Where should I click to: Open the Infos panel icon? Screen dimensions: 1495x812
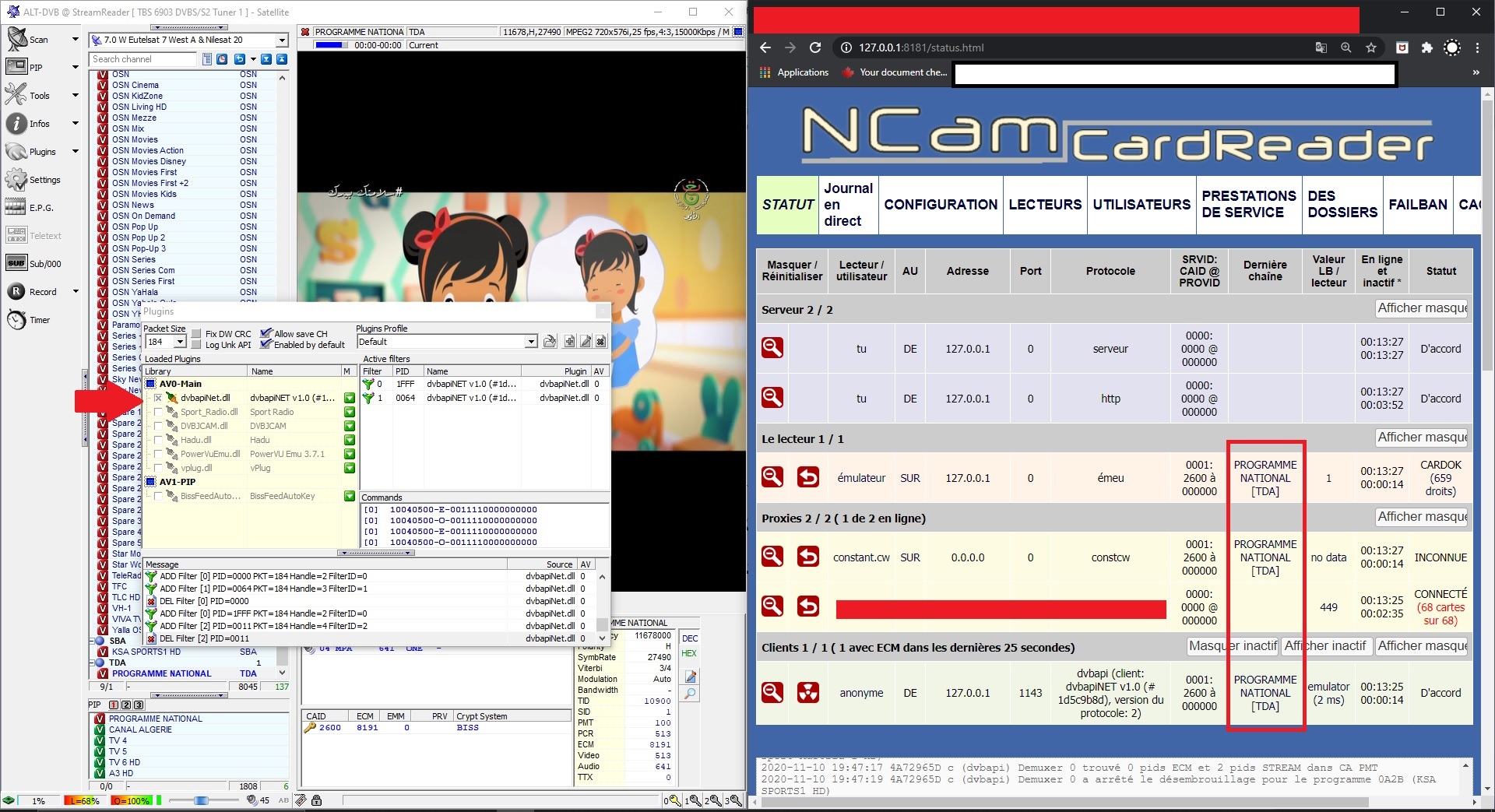click(16, 123)
